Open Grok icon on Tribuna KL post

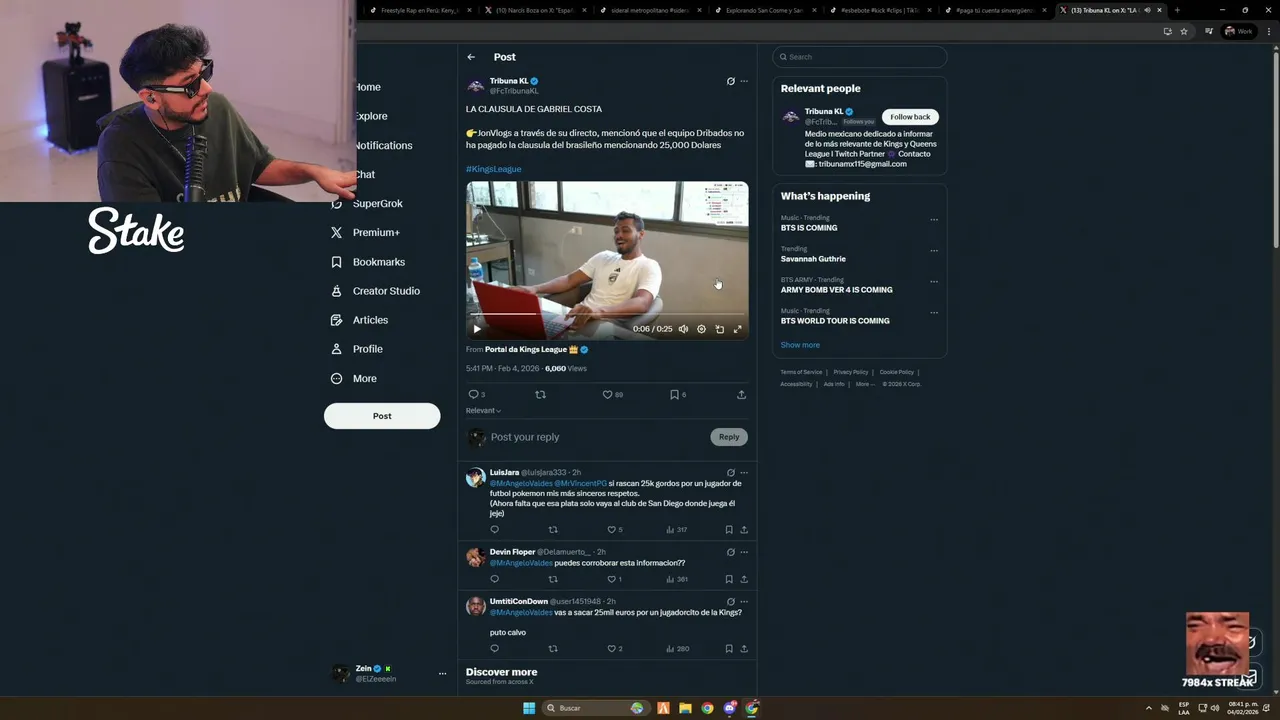730,81
